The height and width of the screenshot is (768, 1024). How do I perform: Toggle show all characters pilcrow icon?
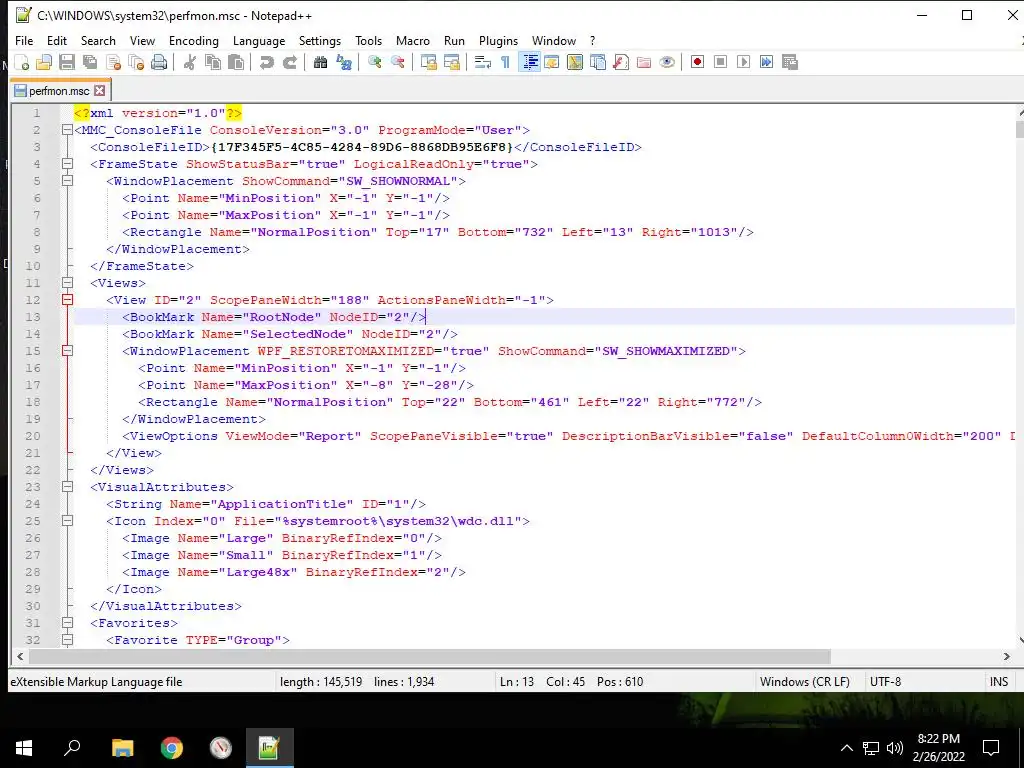(505, 62)
